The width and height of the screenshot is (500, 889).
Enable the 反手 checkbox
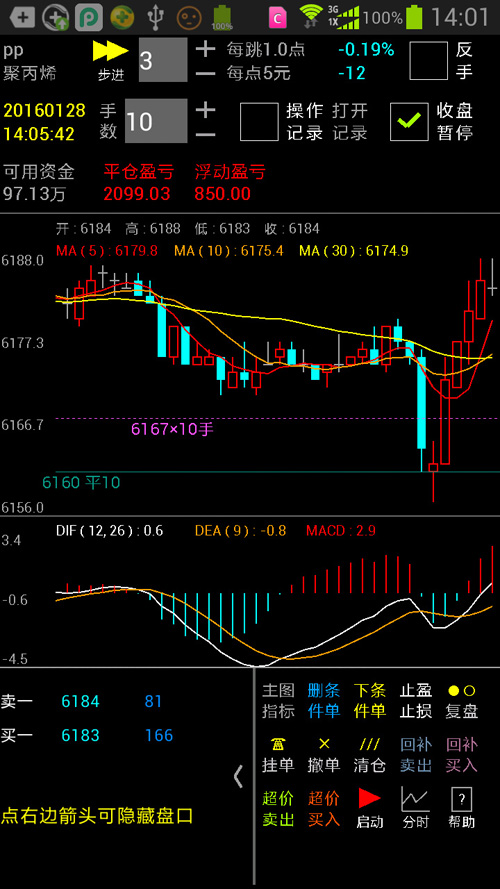429,61
